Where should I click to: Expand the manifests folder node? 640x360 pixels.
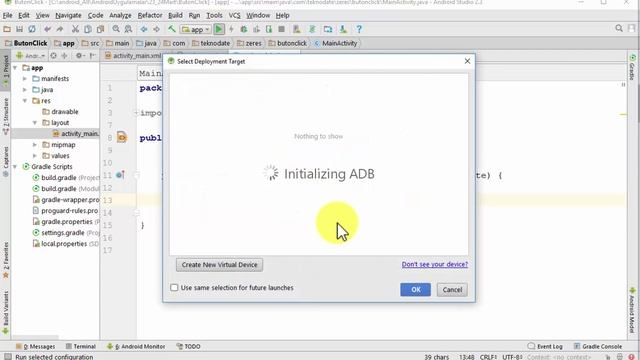25,78
